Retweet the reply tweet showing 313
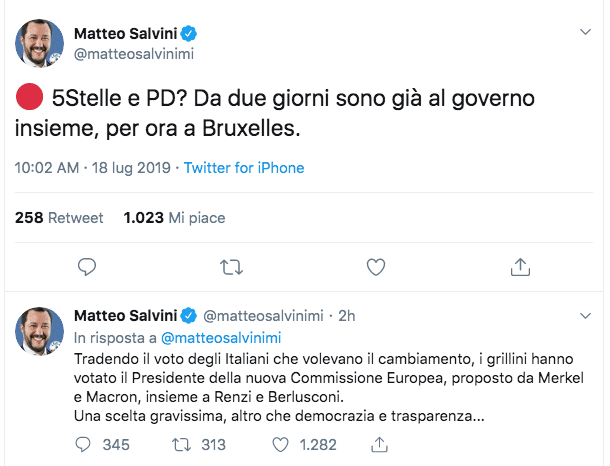610x466 pixels. coord(185,444)
